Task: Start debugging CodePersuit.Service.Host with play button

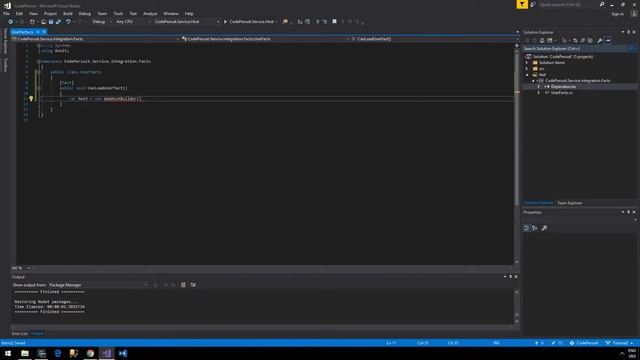Action: click(249, 22)
